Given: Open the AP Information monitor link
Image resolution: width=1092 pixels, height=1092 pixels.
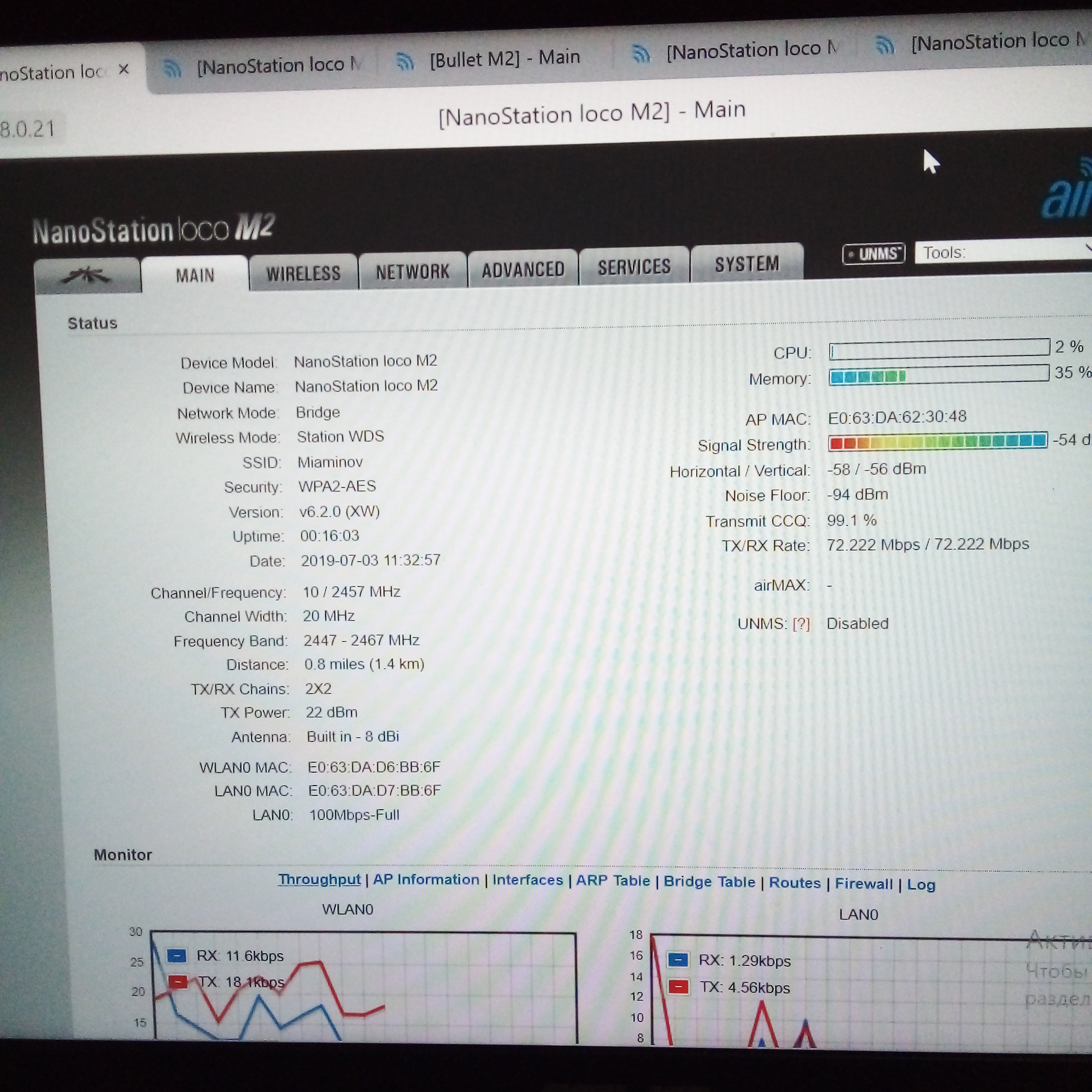Looking at the screenshot, I should 426,880.
